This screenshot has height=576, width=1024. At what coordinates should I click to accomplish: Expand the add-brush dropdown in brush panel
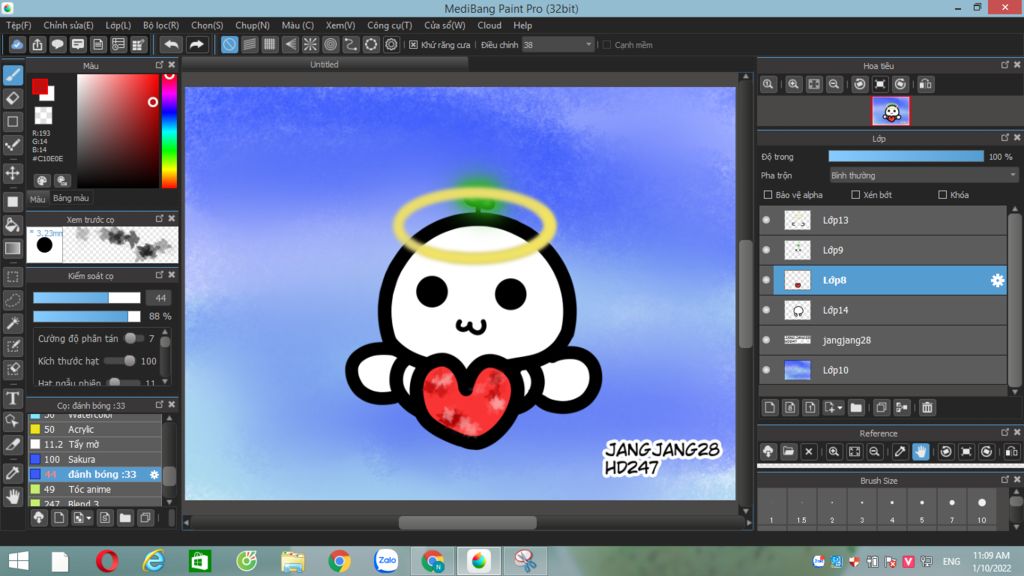click(89, 518)
